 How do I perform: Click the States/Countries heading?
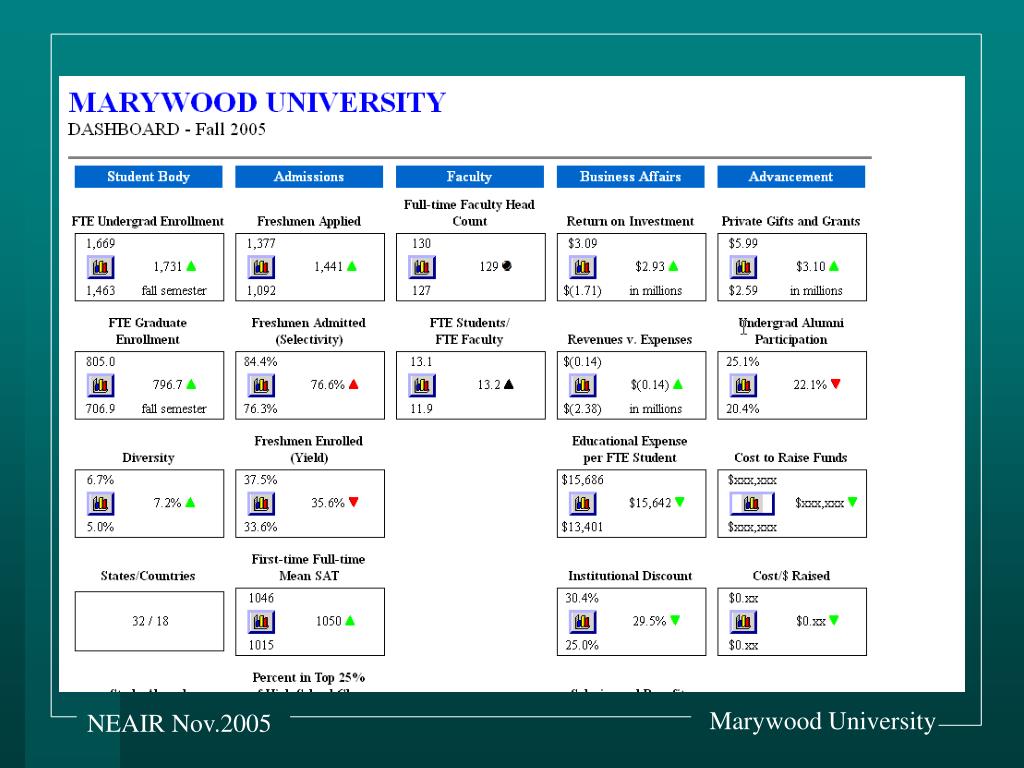click(x=148, y=576)
